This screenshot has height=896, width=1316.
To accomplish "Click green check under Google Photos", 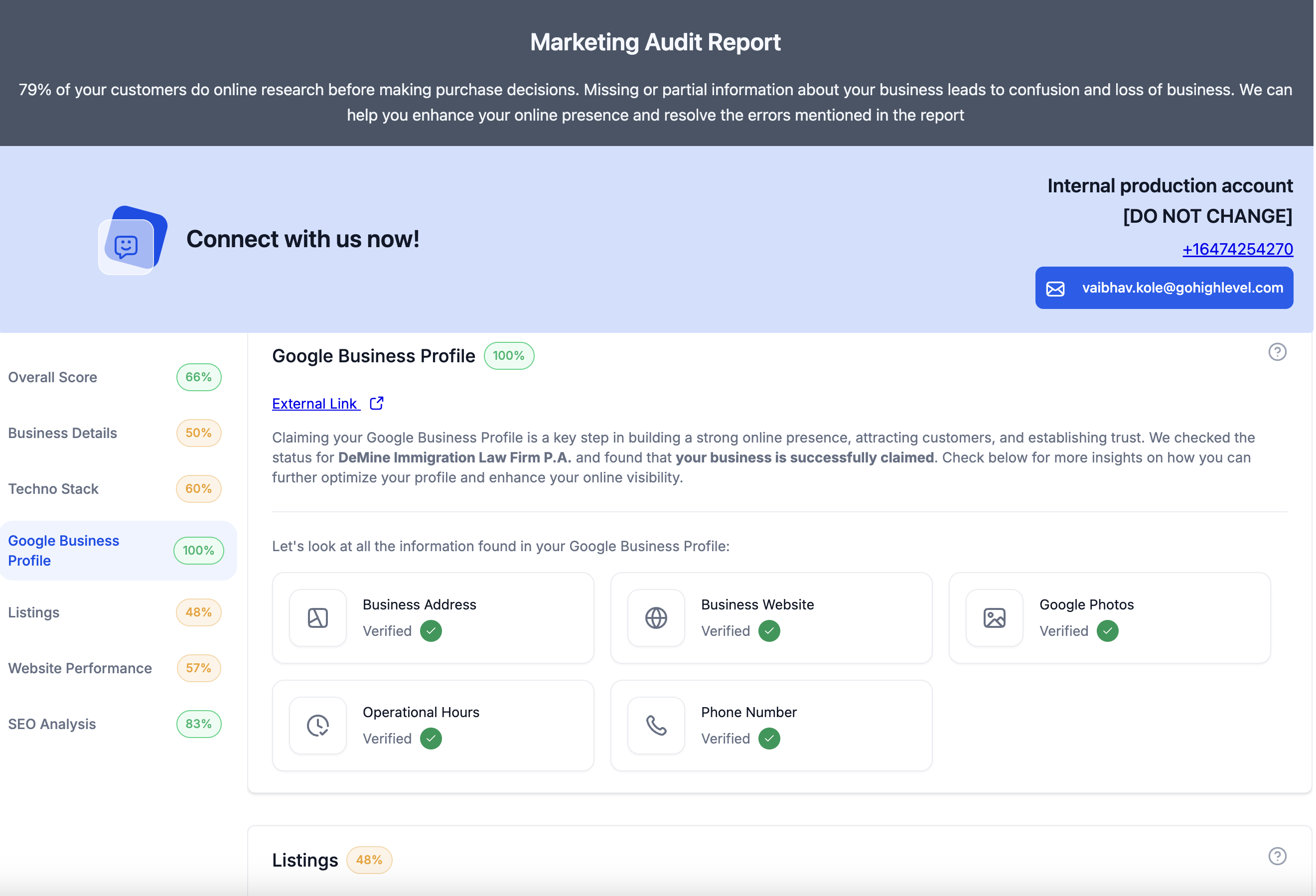I will [1107, 631].
